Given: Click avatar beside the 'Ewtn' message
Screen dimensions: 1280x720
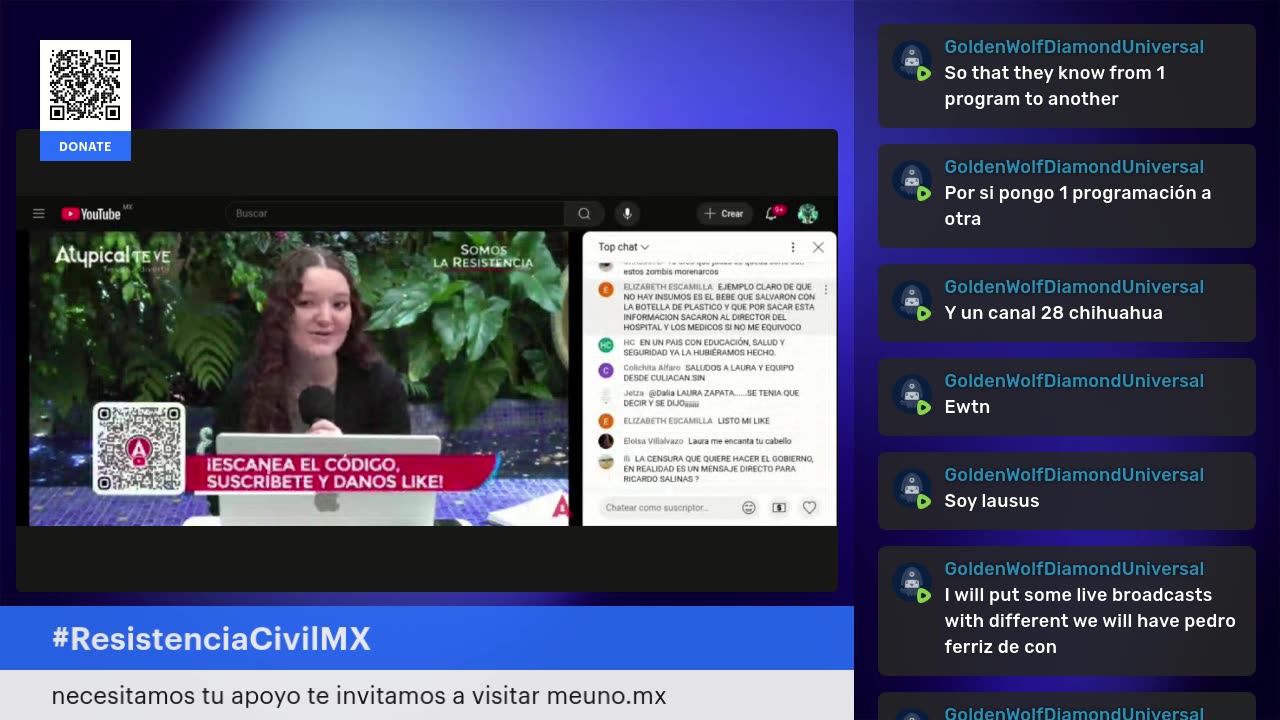Looking at the screenshot, I should point(912,394).
